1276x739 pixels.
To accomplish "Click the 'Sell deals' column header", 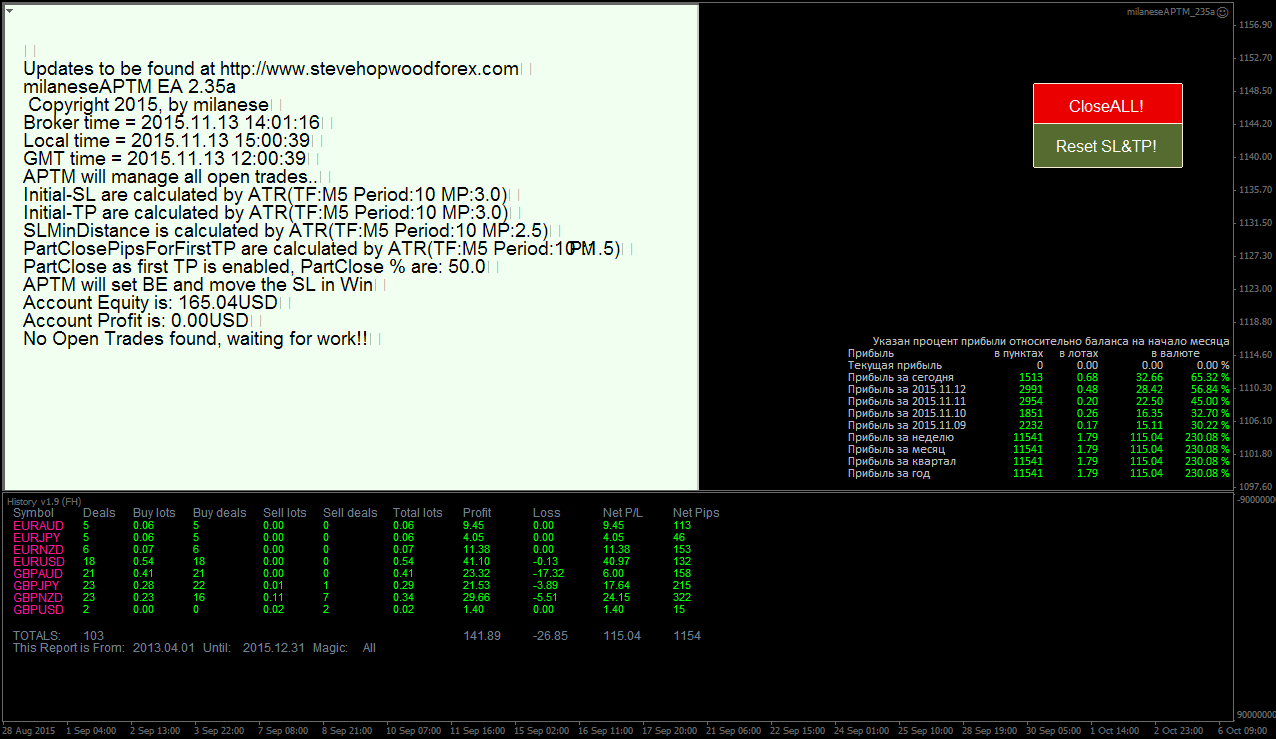I will pos(350,513).
